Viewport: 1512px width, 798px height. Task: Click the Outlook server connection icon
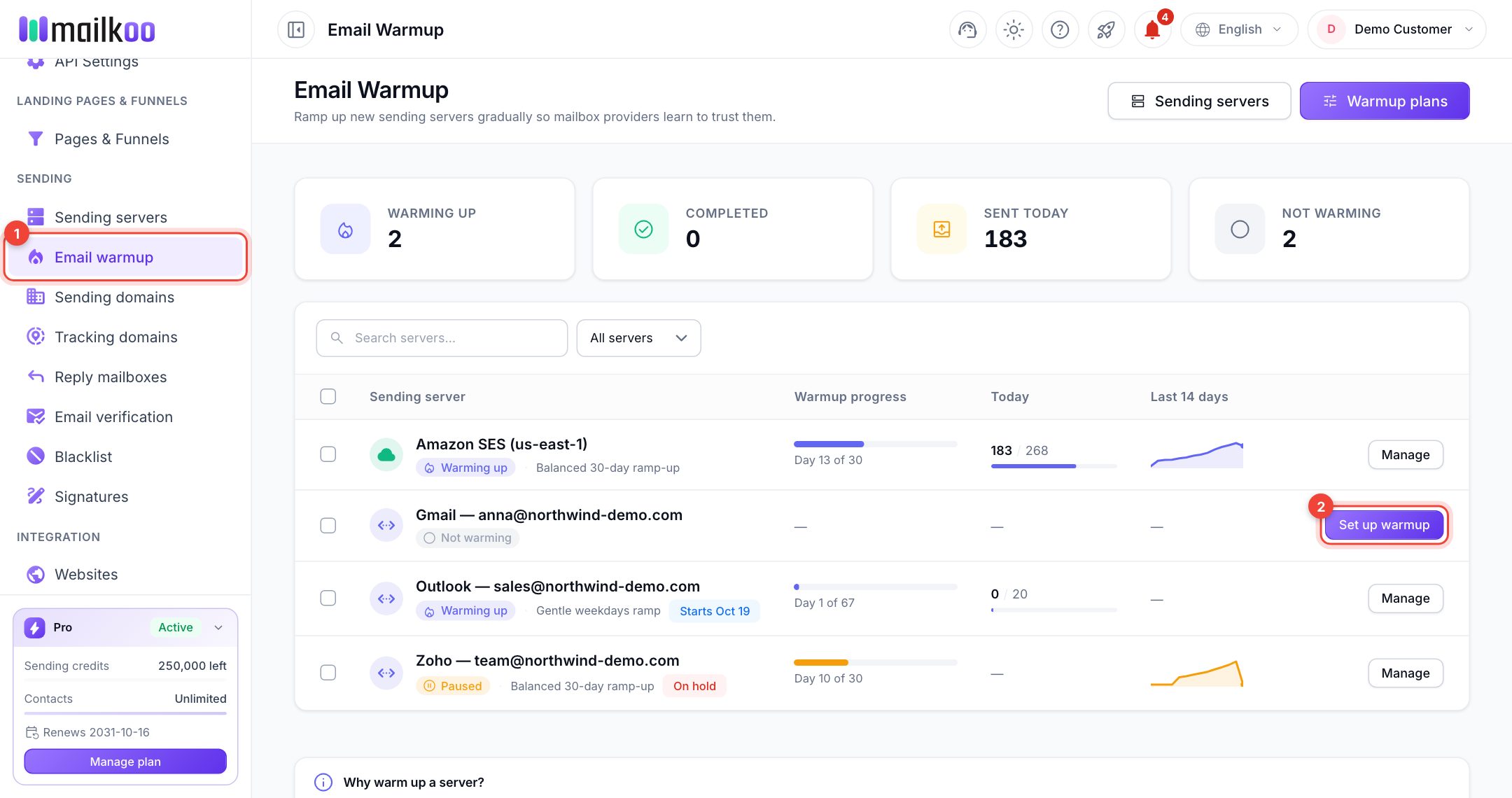[386, 598]
